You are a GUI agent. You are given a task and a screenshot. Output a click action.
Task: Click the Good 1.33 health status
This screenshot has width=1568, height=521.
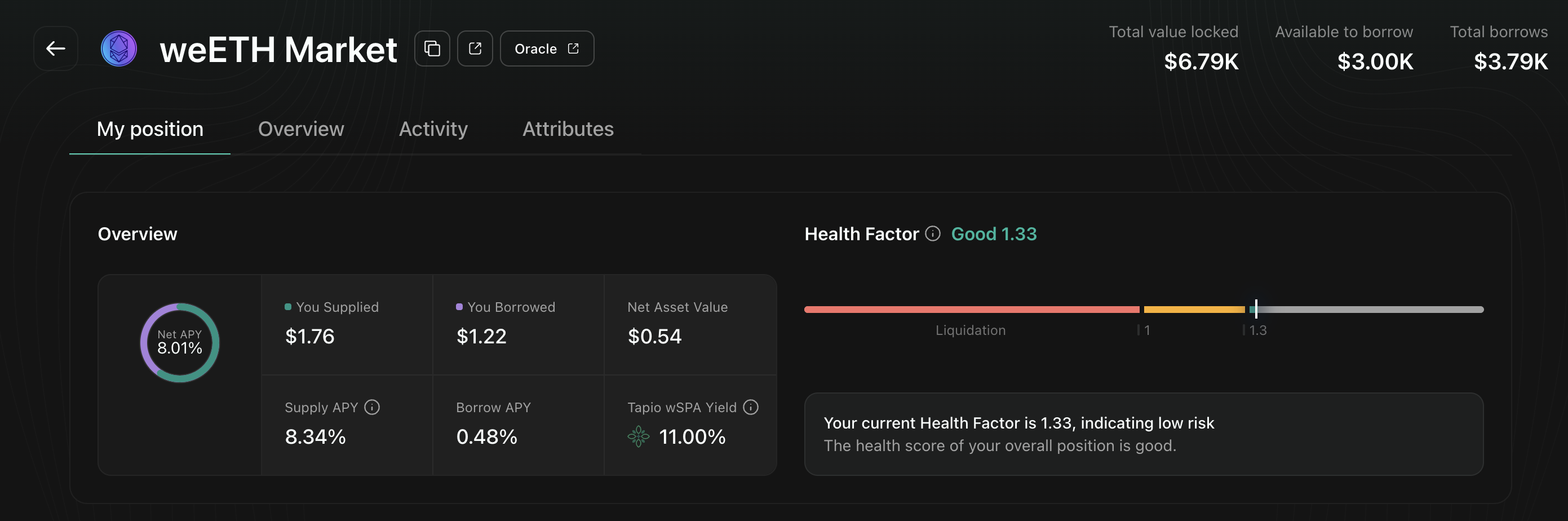coord(994,234)
